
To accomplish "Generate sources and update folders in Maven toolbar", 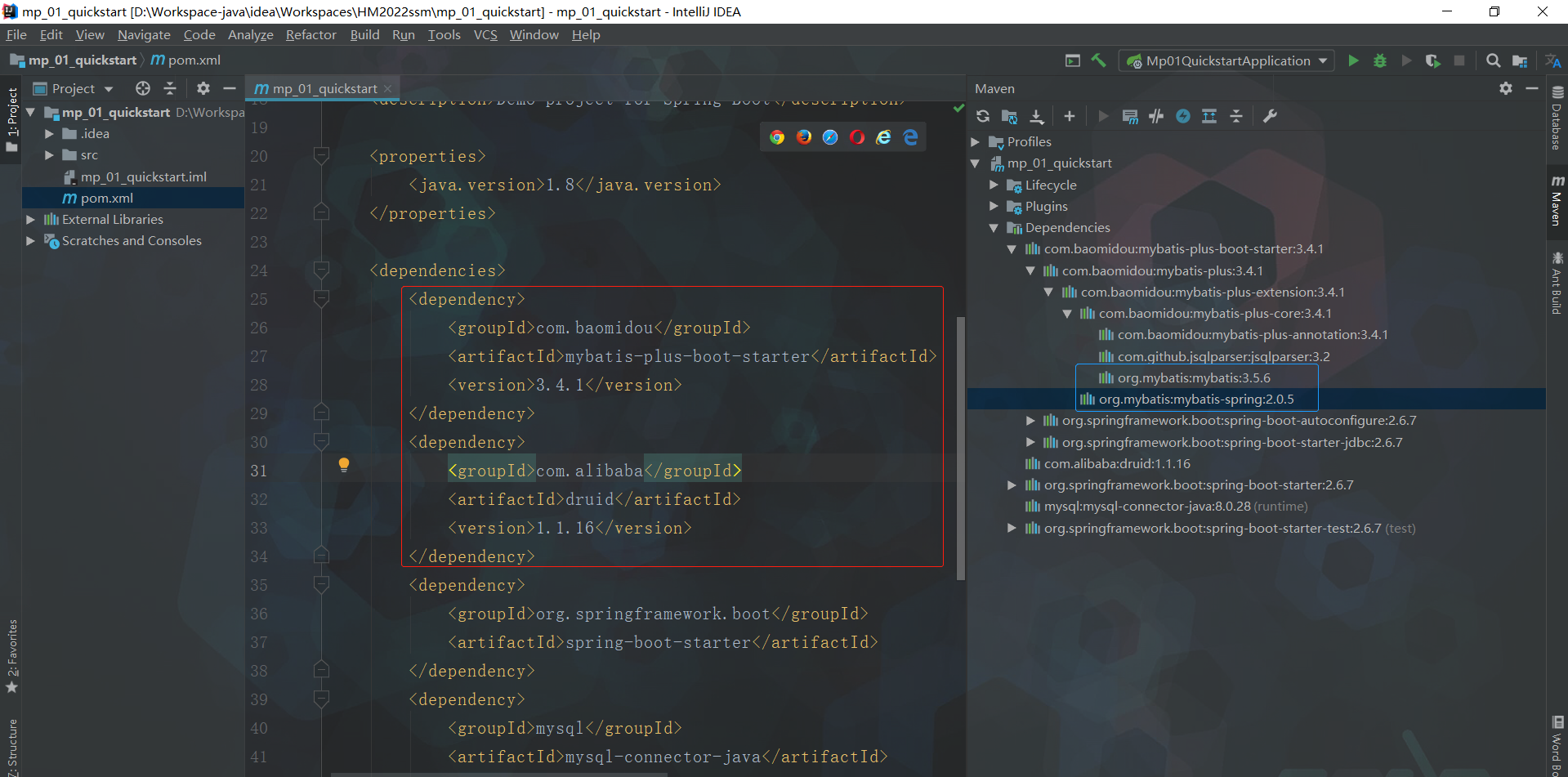I will pos(1009,116).
